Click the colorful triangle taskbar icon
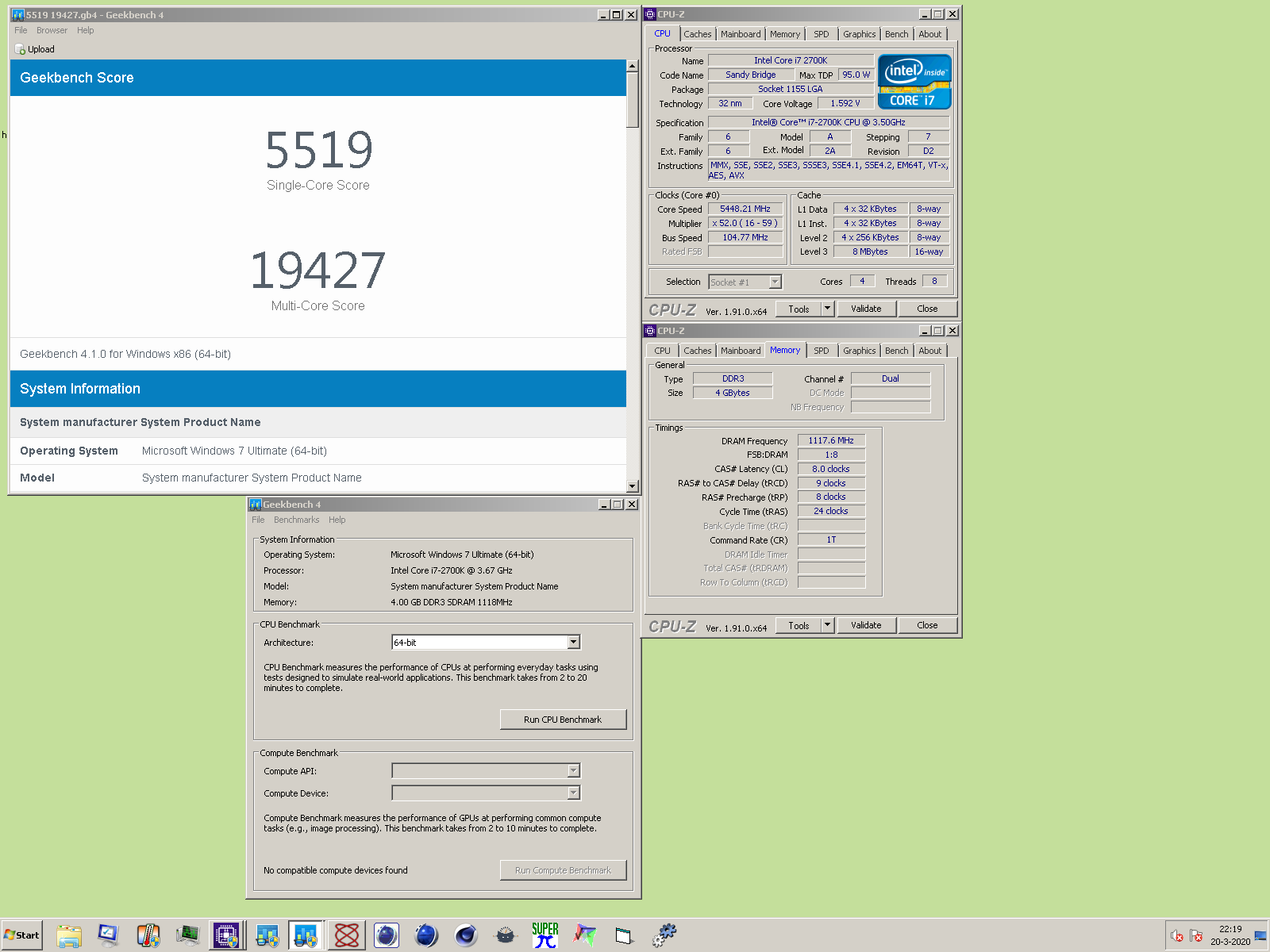This screenshot has height=952, width=1270. coord(585,935)
